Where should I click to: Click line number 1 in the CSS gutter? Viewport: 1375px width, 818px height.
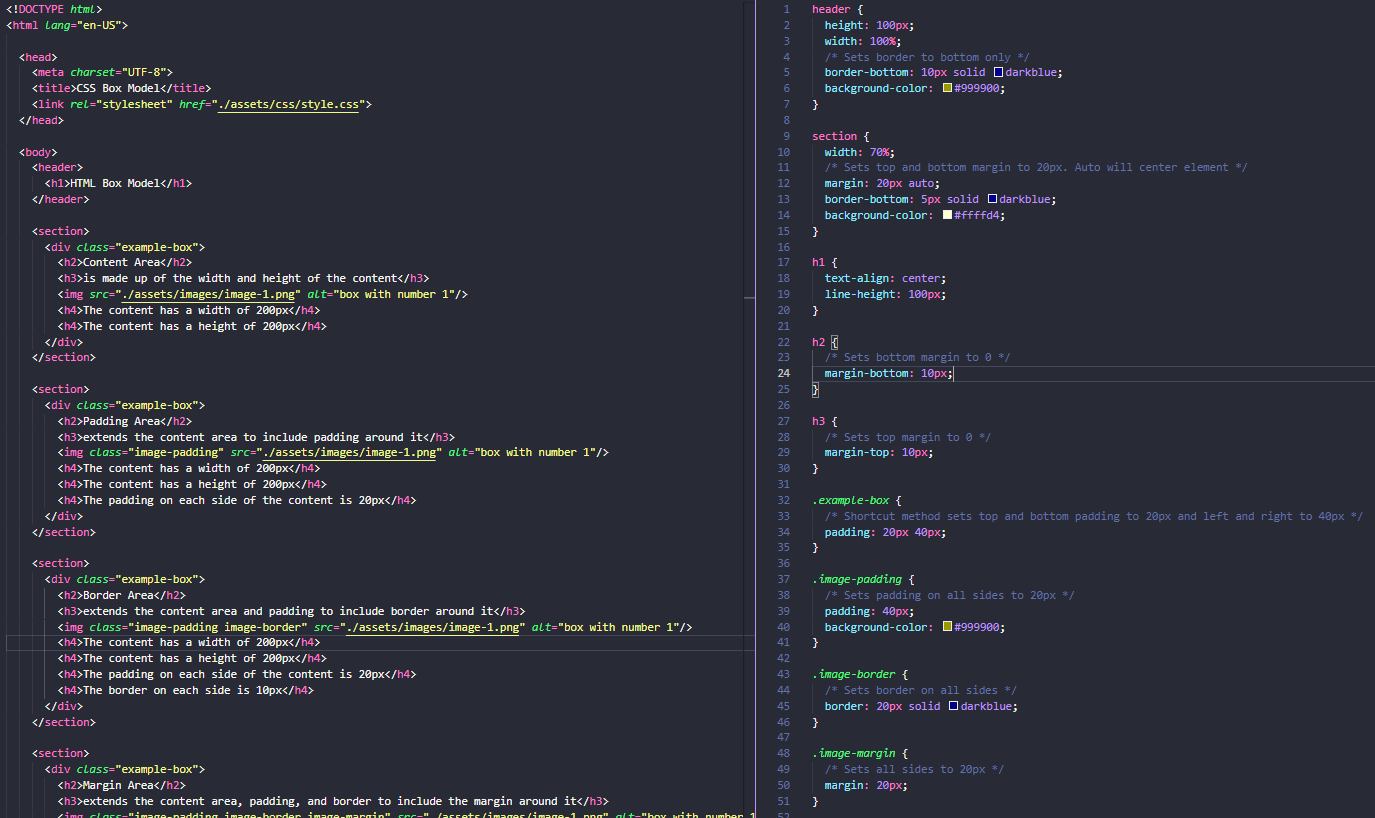point(786,9)
